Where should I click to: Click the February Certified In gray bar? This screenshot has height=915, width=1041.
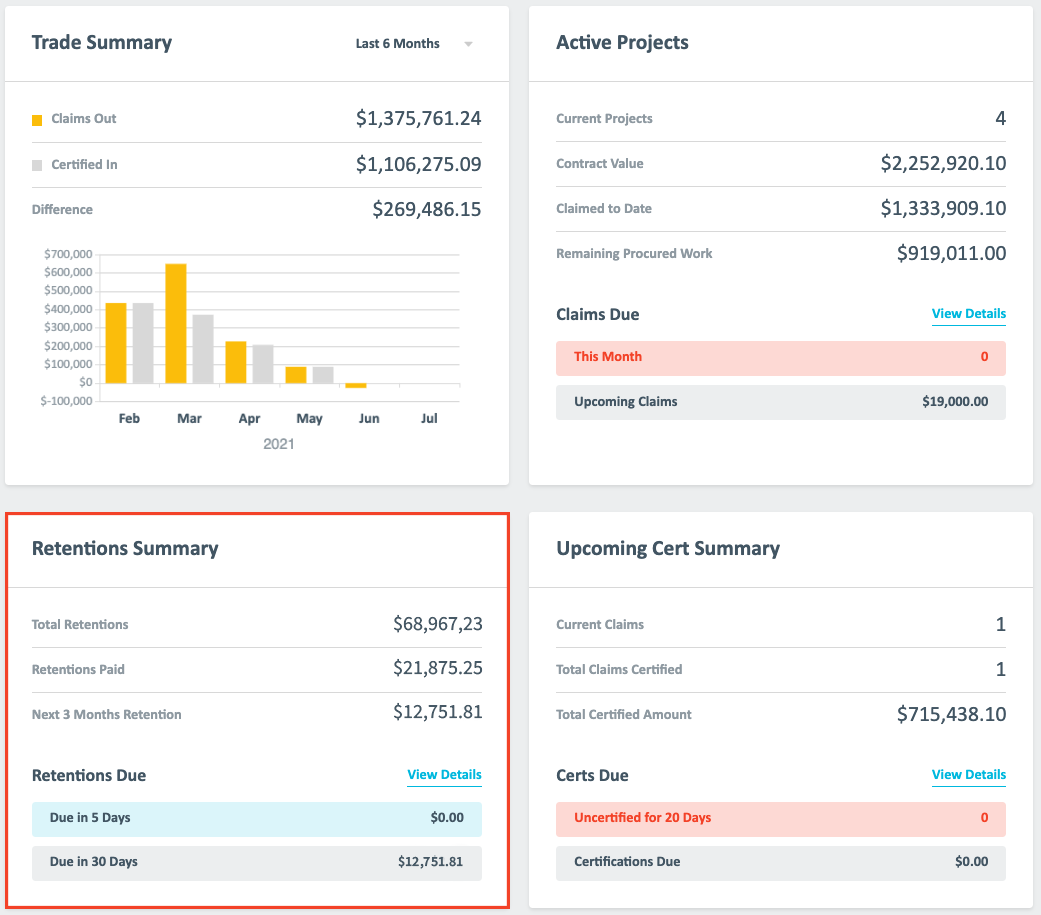143,343
